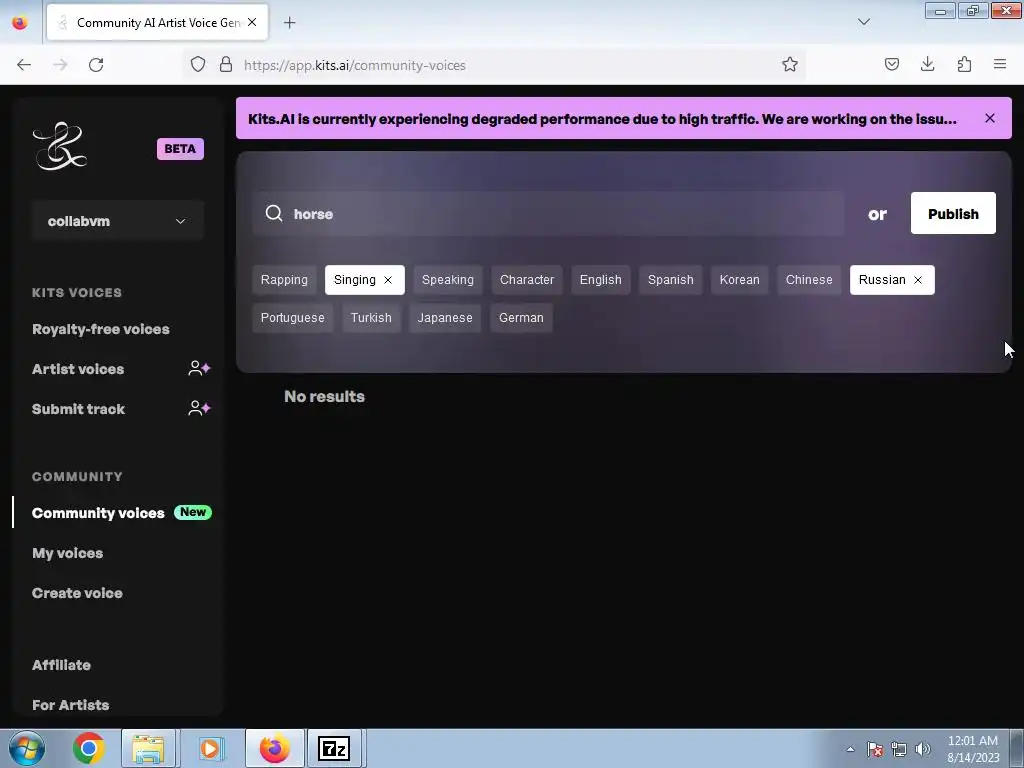Viewport: 1024px width, 768px height.
Task: Select the Portuguese filter tag
Action: pos(293,318)
